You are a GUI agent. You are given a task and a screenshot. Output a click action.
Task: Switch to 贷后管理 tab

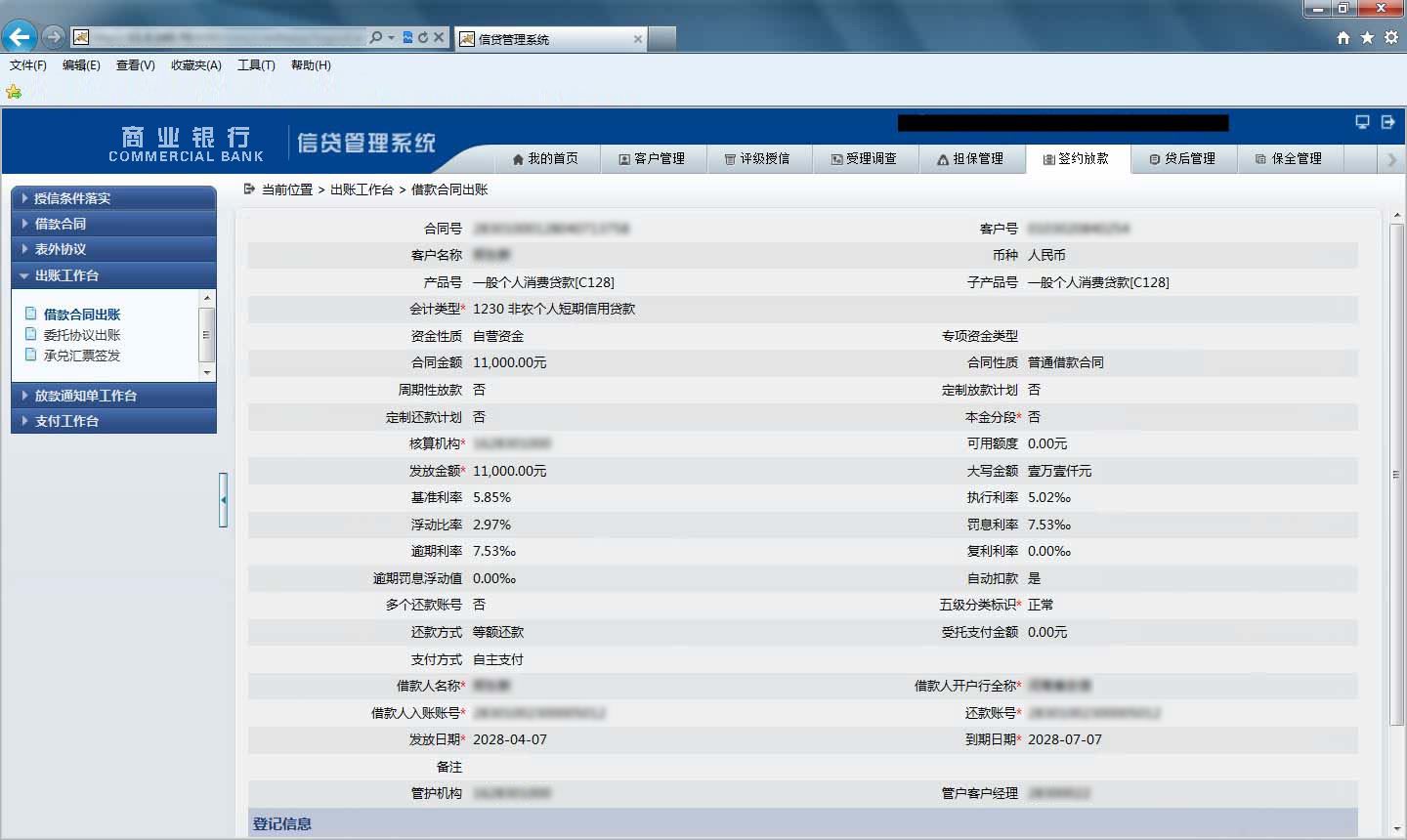coord(1183,158)
